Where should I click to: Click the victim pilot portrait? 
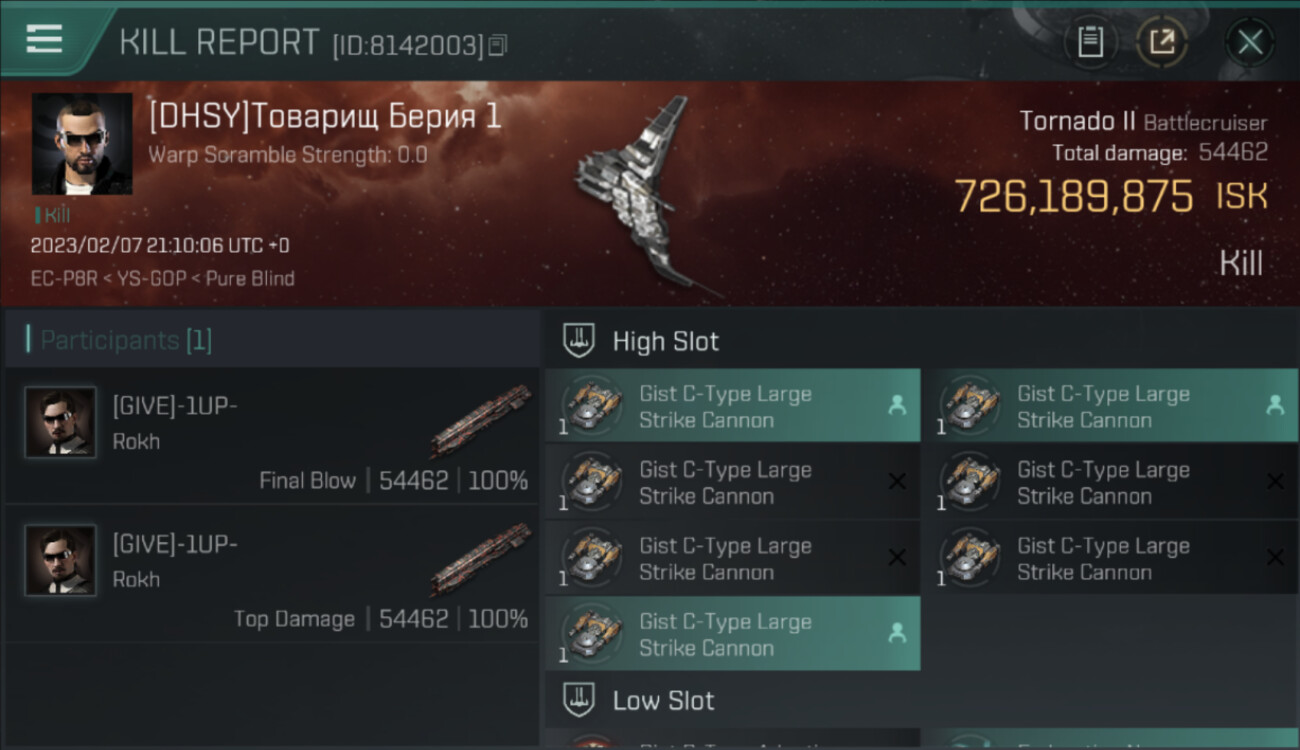pos(82,144)
